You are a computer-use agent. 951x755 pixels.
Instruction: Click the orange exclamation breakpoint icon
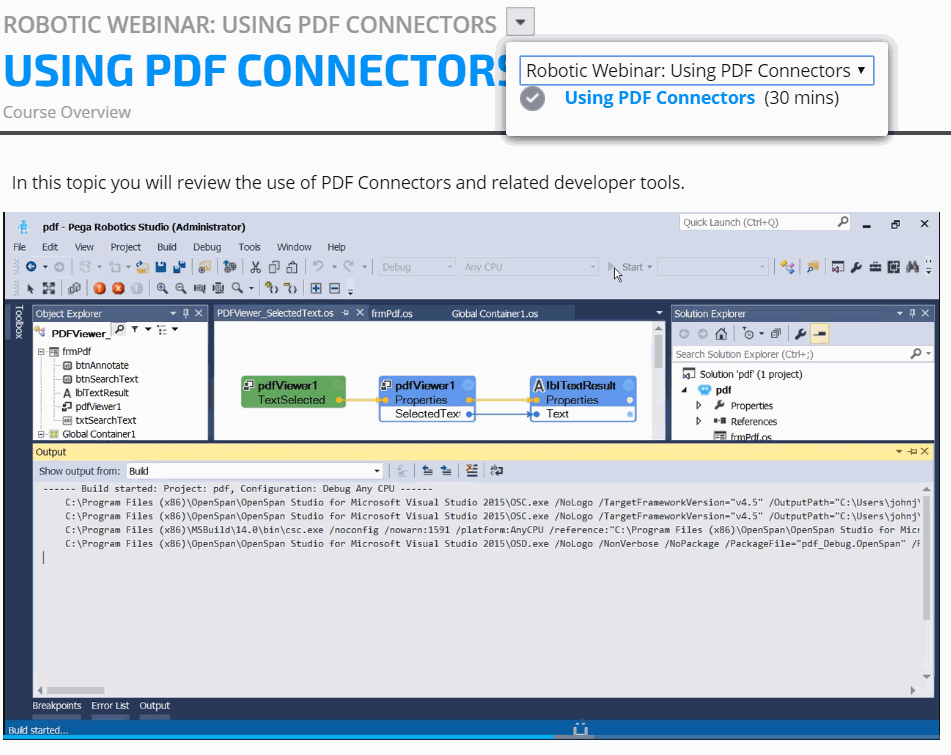pos(99,289)
